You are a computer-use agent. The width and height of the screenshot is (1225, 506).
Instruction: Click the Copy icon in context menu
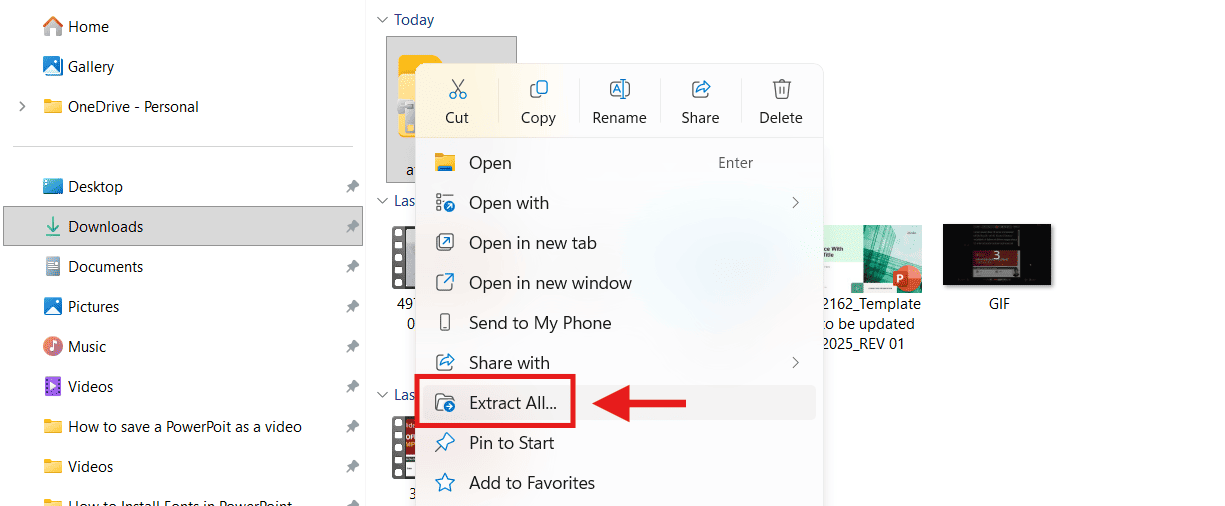[538, 90]
